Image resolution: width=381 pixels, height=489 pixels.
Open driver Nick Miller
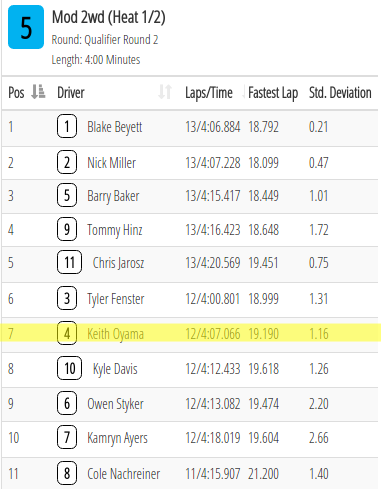tap(111, 163)
